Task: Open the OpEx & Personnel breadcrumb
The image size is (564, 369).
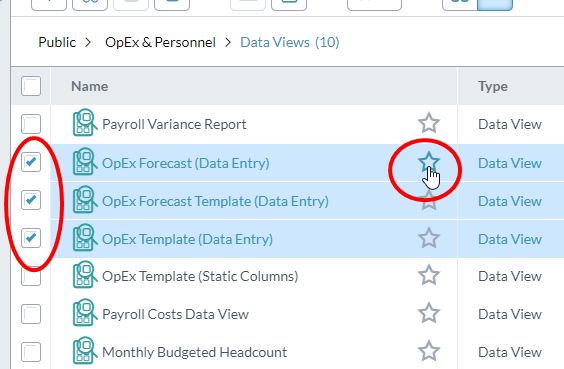Action: pos(160,42)
